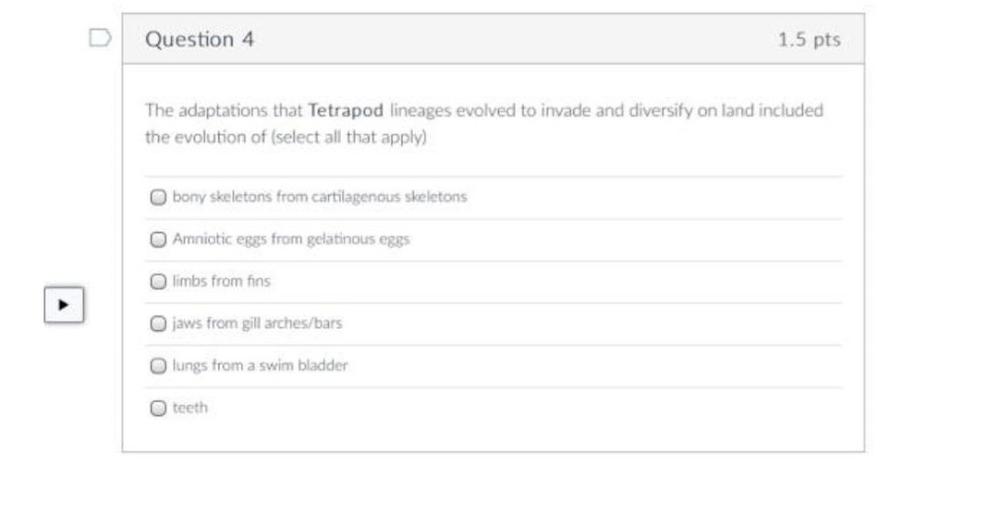987x512 pixels.
Task: Click the play arrow button at left
Action: tap(64, 305)
